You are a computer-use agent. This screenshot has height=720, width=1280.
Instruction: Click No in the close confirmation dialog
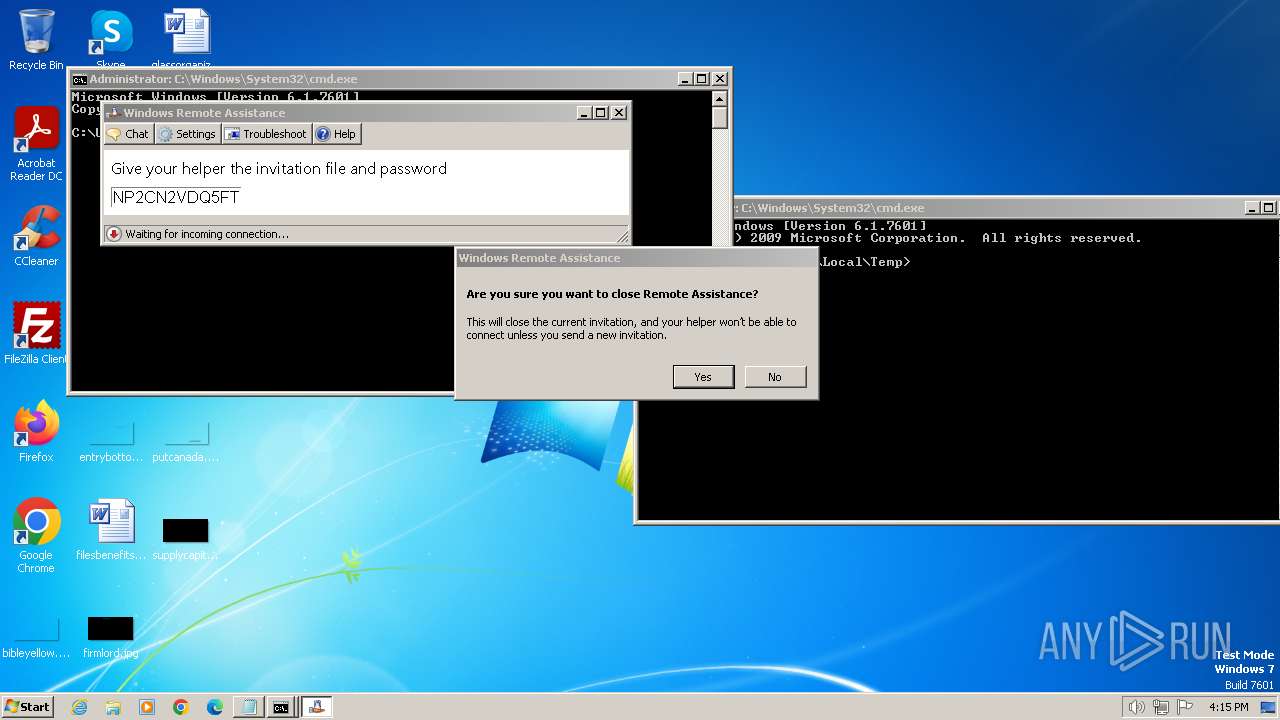[x=775, y=377]
